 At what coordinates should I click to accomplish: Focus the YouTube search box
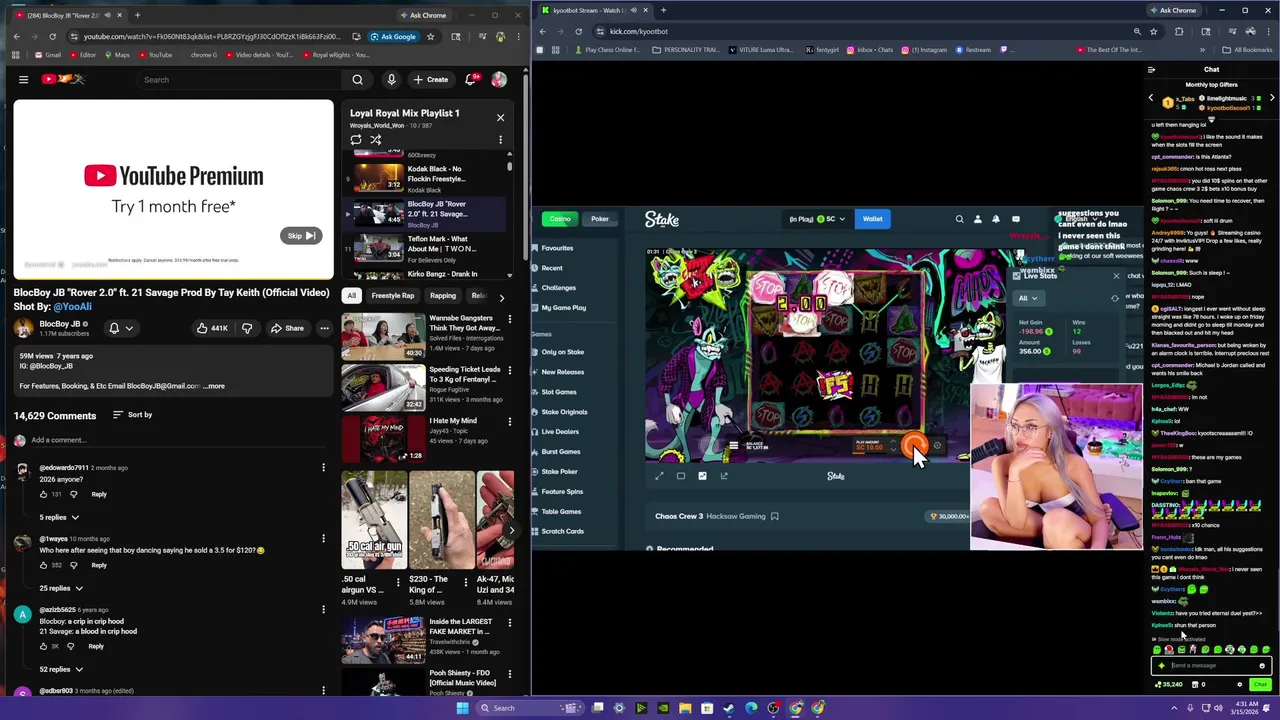[240, 79]
